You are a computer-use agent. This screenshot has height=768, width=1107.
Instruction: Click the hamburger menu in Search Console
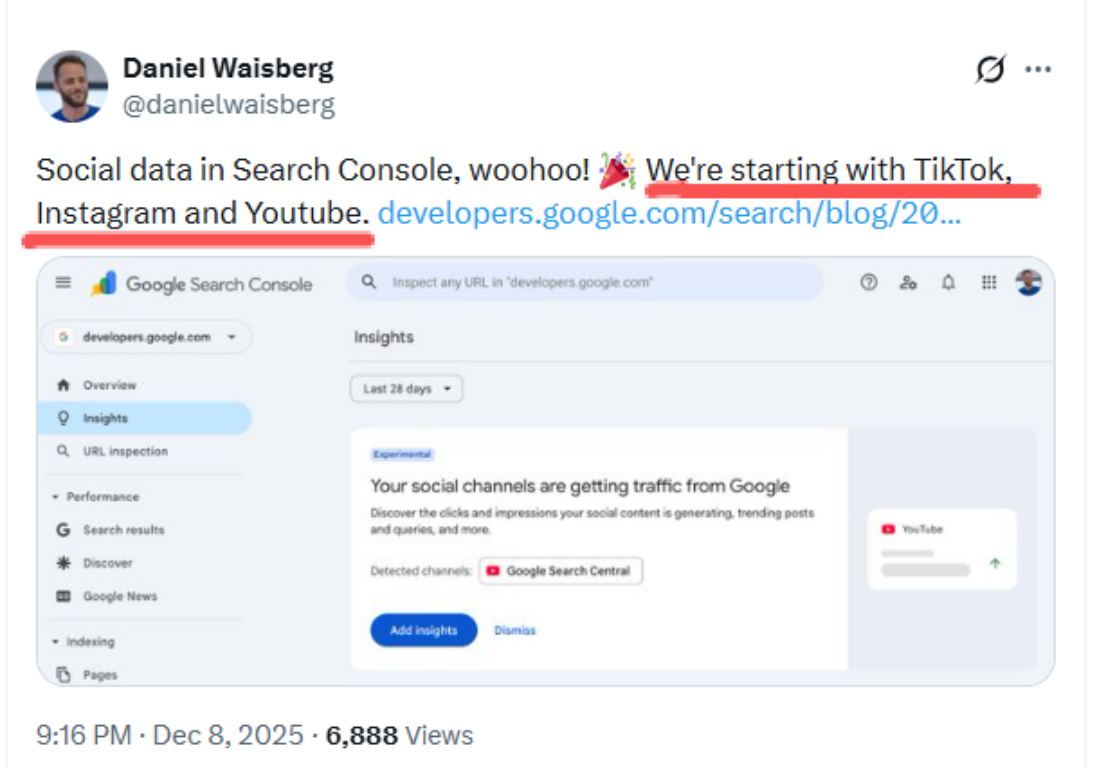pyautogui.click(x=63, y=283)
